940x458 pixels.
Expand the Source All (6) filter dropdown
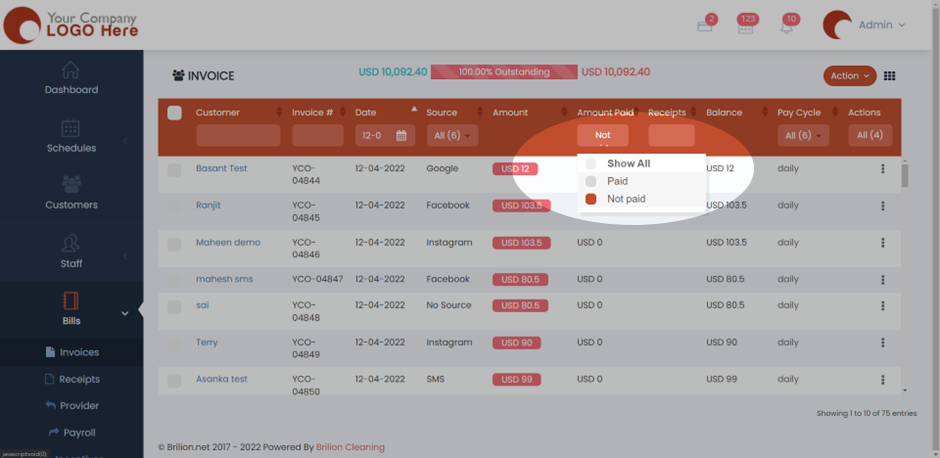[x=452, y=135]
